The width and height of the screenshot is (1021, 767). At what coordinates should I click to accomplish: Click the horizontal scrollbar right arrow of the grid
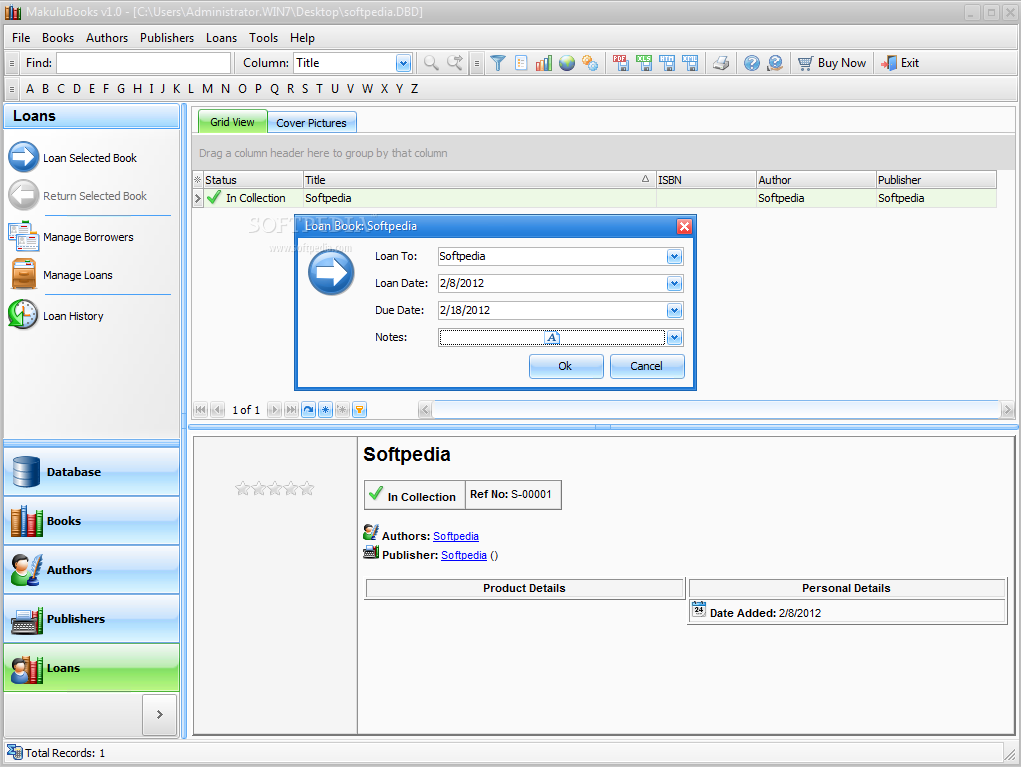click(1007, 410)
